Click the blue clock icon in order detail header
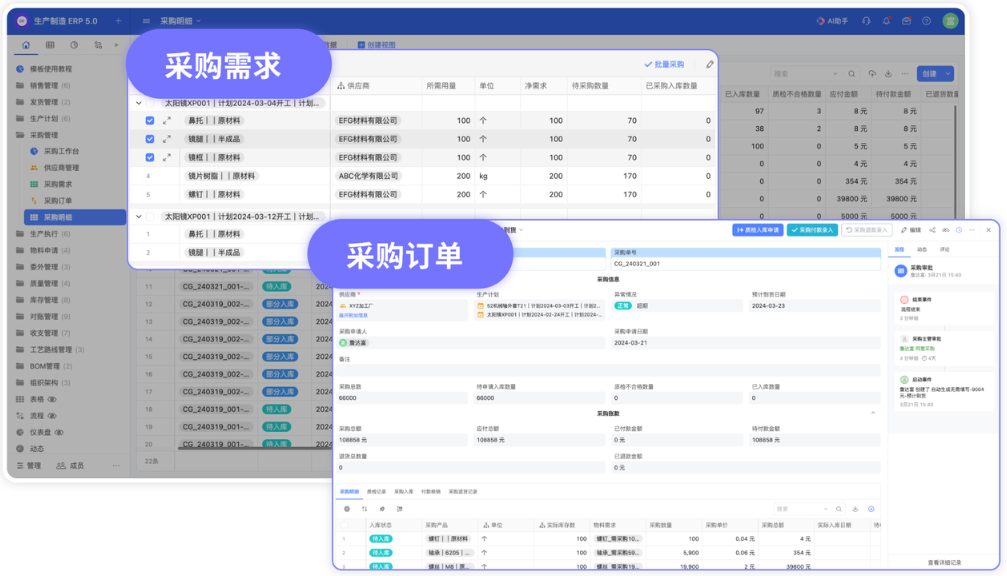 959,230
